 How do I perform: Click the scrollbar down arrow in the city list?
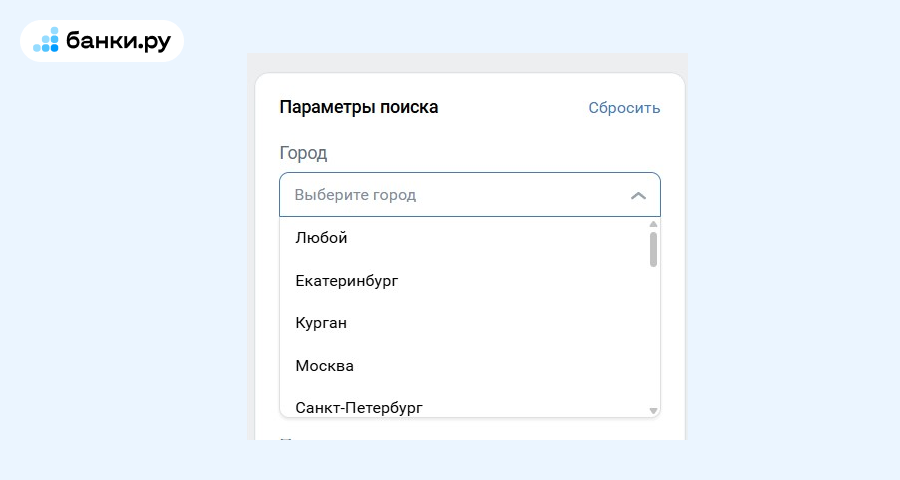653,411
